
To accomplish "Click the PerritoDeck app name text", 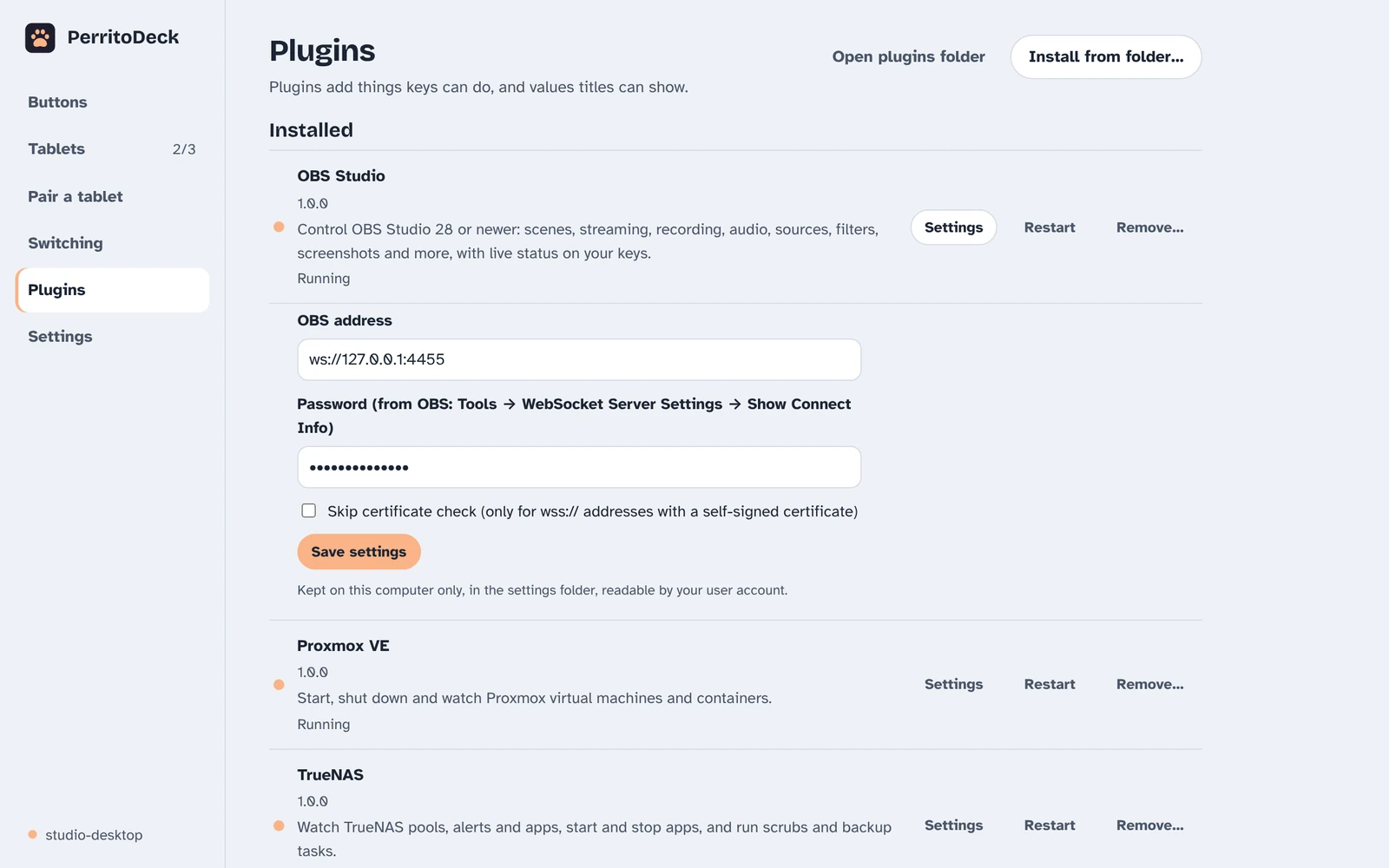I will [123, 37].
